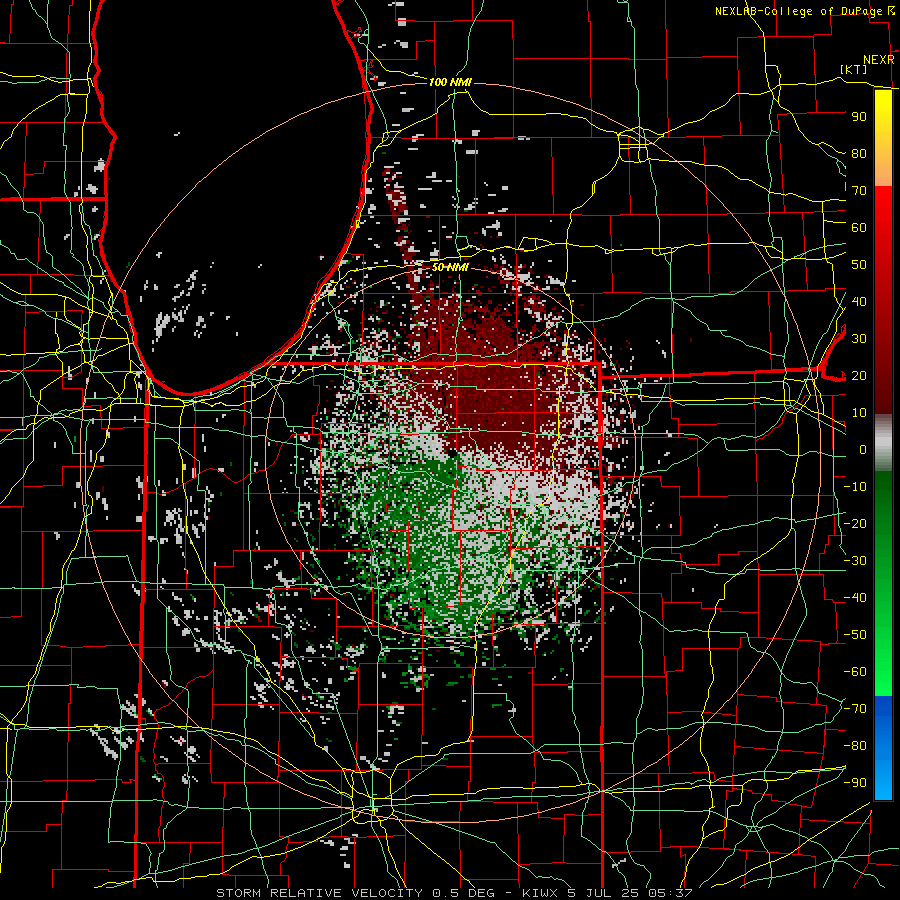Click the "KIWX" radar site identifier
Viewport: 900px width, 900px height.
(540, 893)
